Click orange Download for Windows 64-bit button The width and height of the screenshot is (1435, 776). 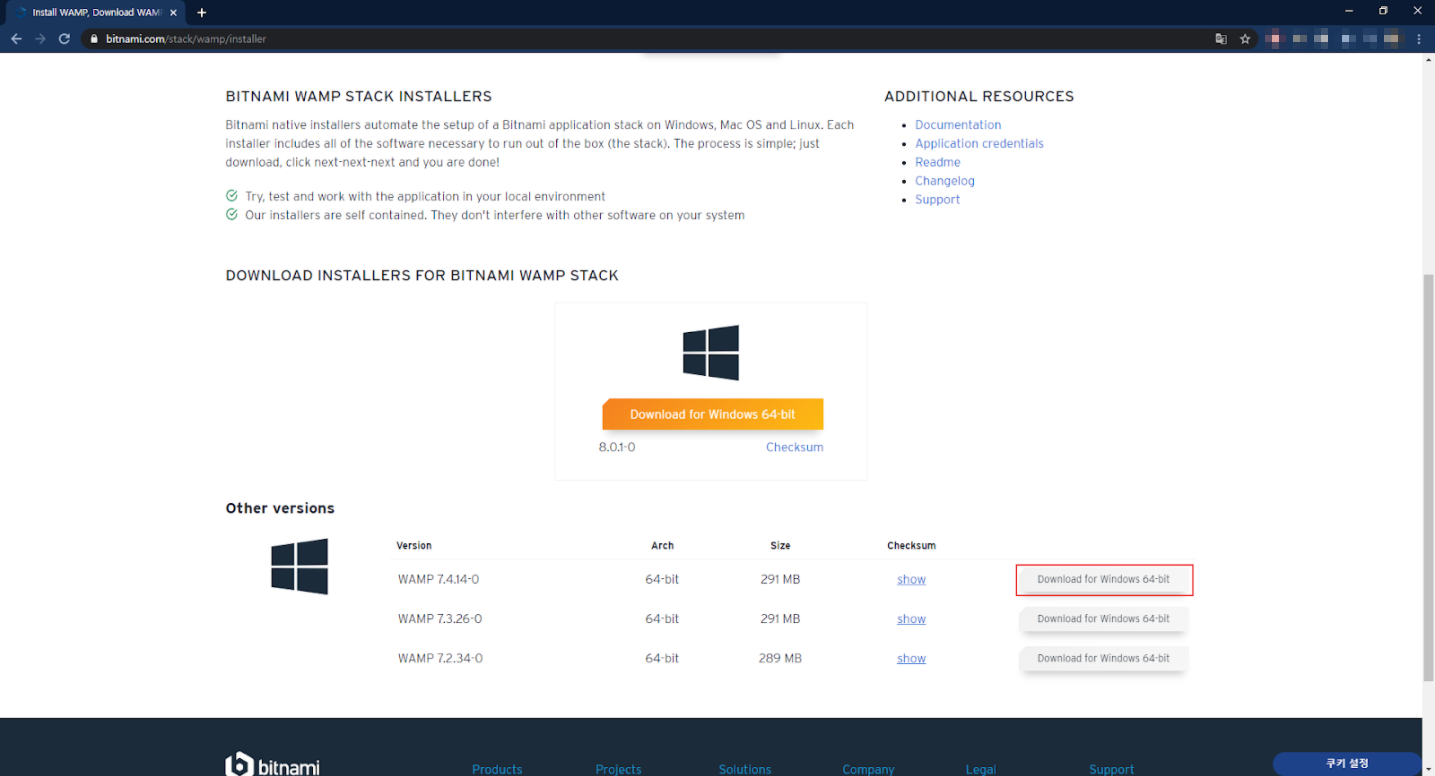713,414
